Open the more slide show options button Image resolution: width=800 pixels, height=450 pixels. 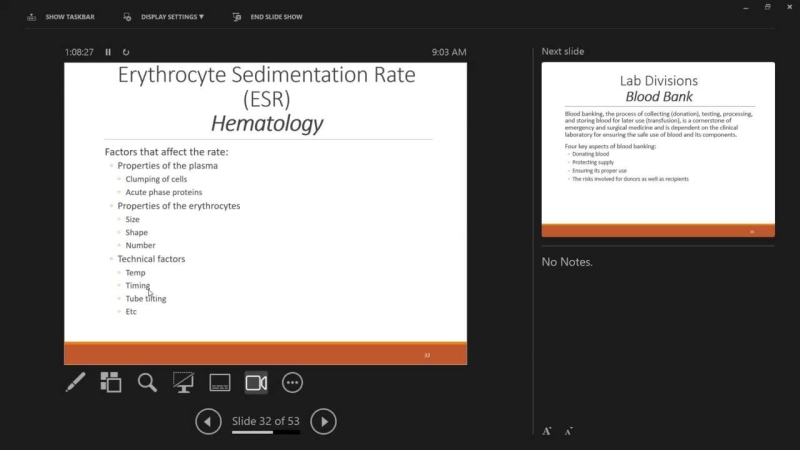[292, 382]
